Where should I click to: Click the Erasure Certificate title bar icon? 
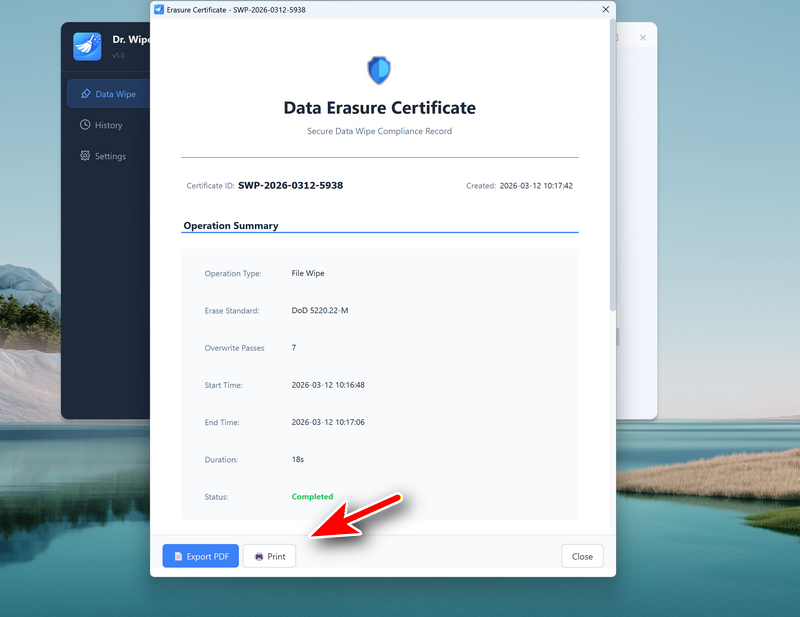[159, 9]
